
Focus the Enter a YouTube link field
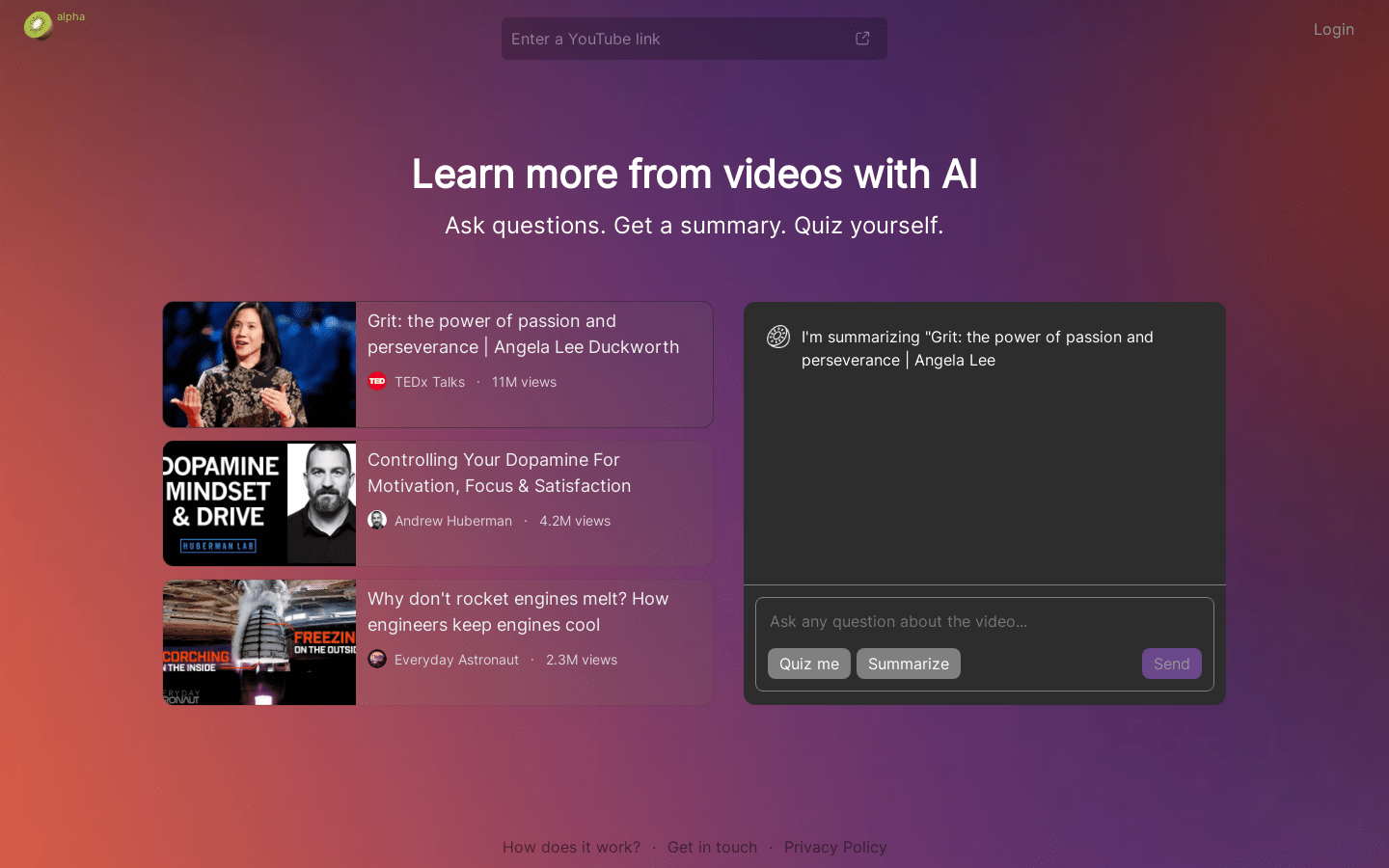point(675,39)
